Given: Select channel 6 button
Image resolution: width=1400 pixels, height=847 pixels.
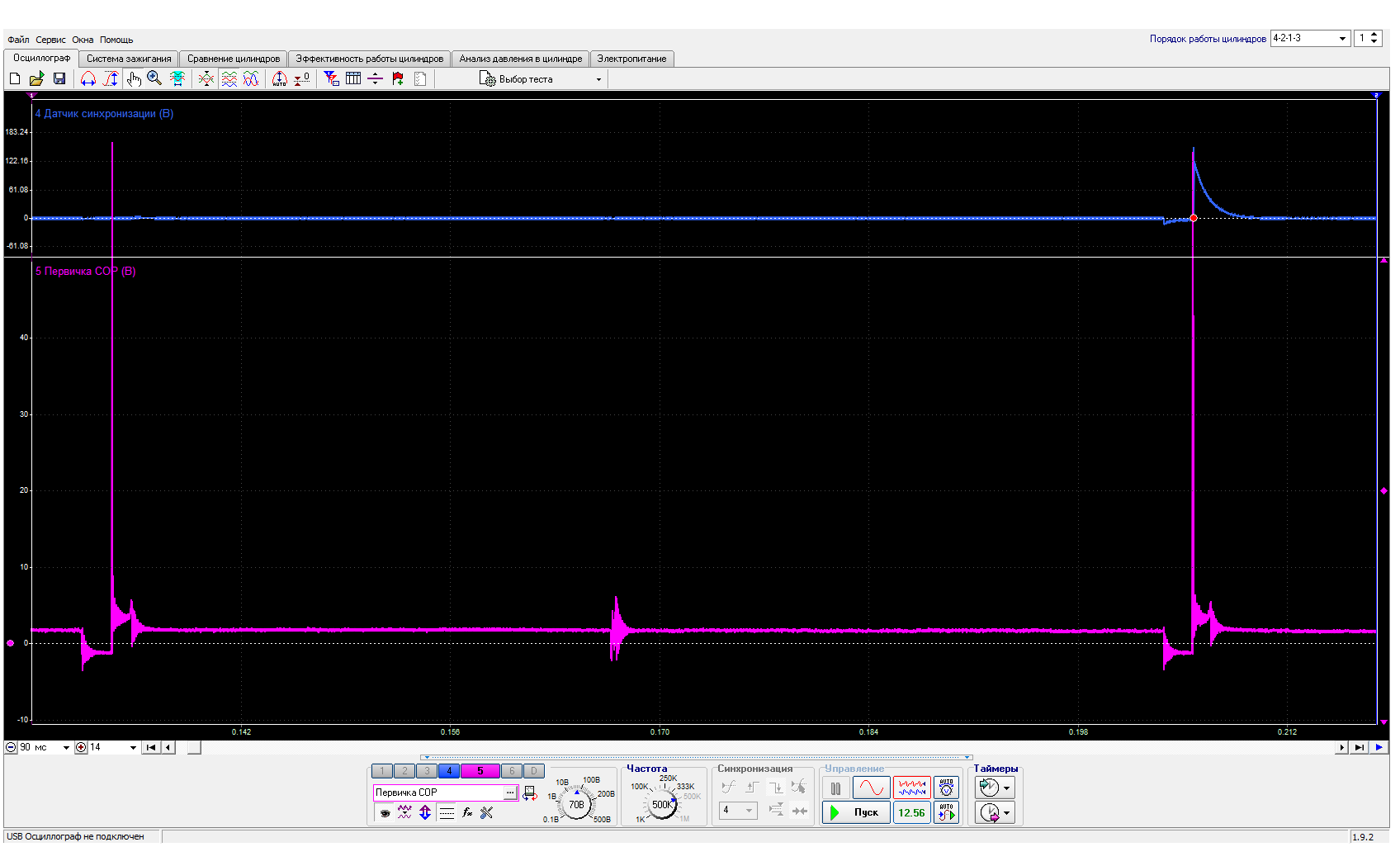Looking at the screenshot, I should click(x=512, y=771).
